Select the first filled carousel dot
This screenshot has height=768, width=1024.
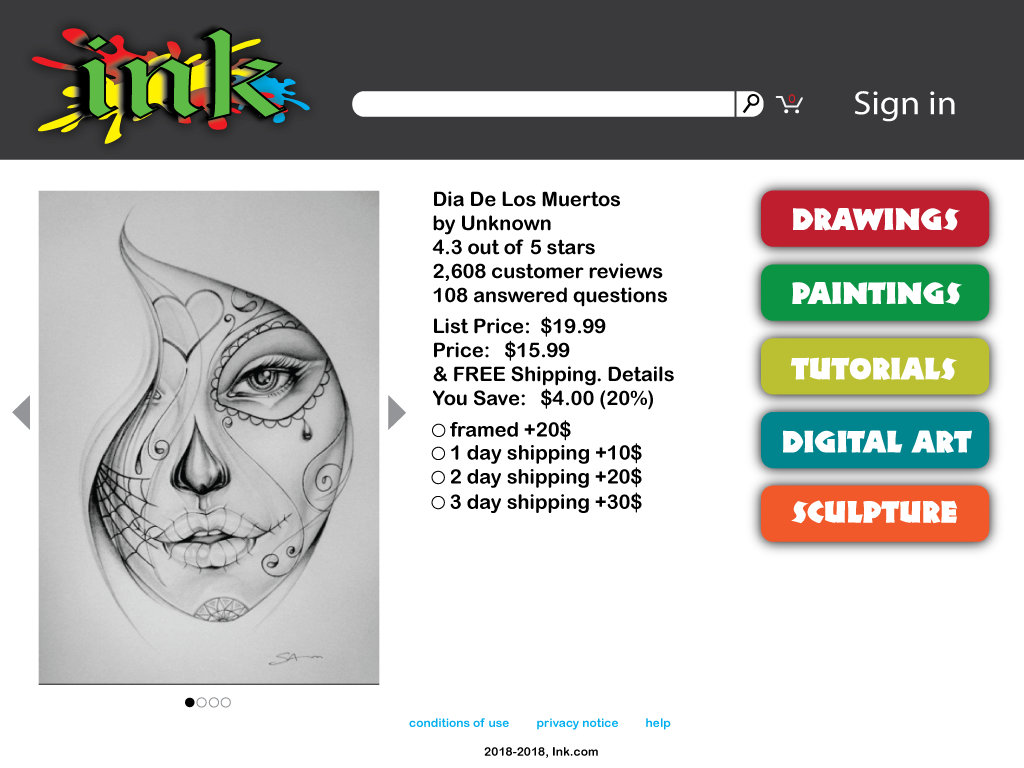[x=189, y=702]
